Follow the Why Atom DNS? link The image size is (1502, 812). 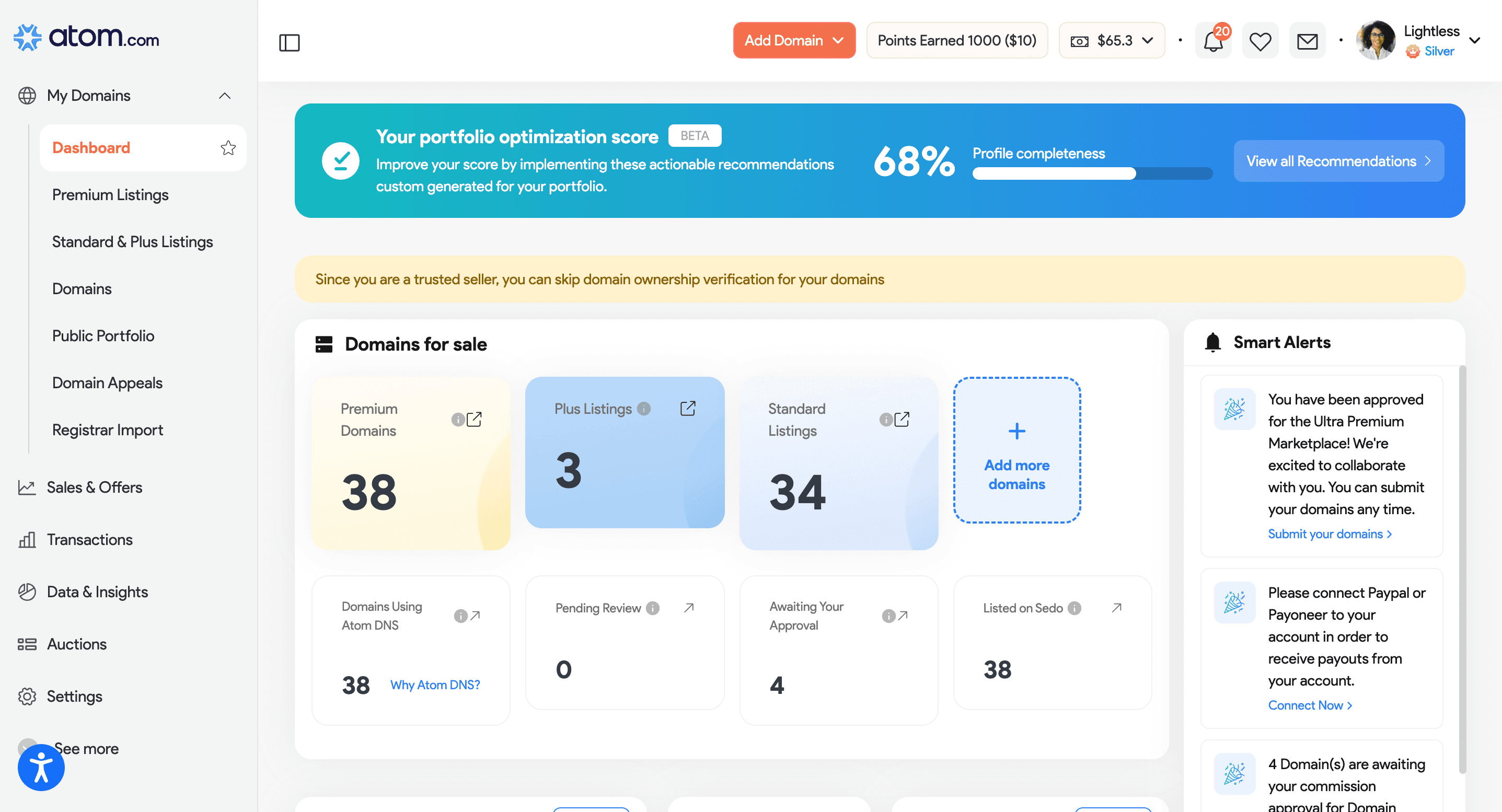click(435, 685)
